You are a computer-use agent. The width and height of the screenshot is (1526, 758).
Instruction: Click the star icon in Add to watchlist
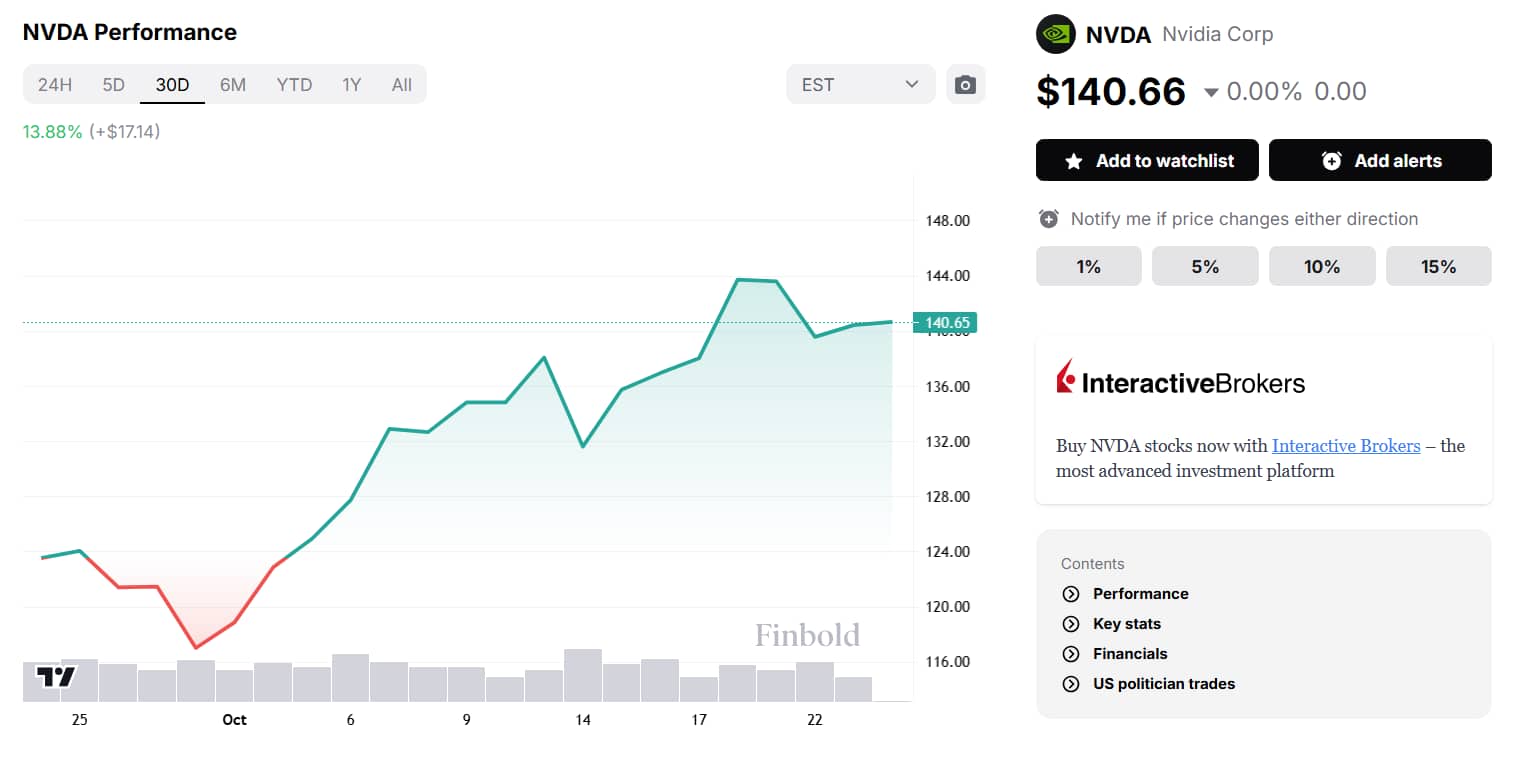pyautogui.click(x=1073, y=161)
